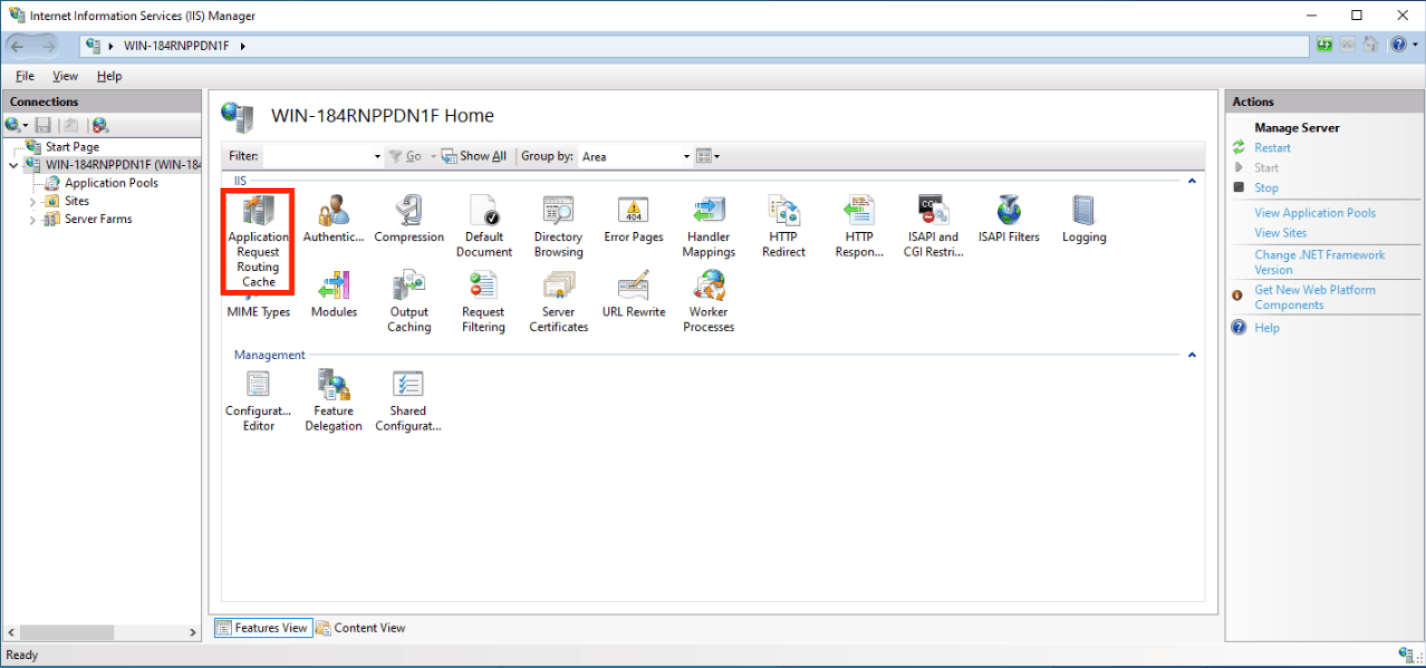
Task: Click Stop in the Actions pane
Action: point(1266,188)
